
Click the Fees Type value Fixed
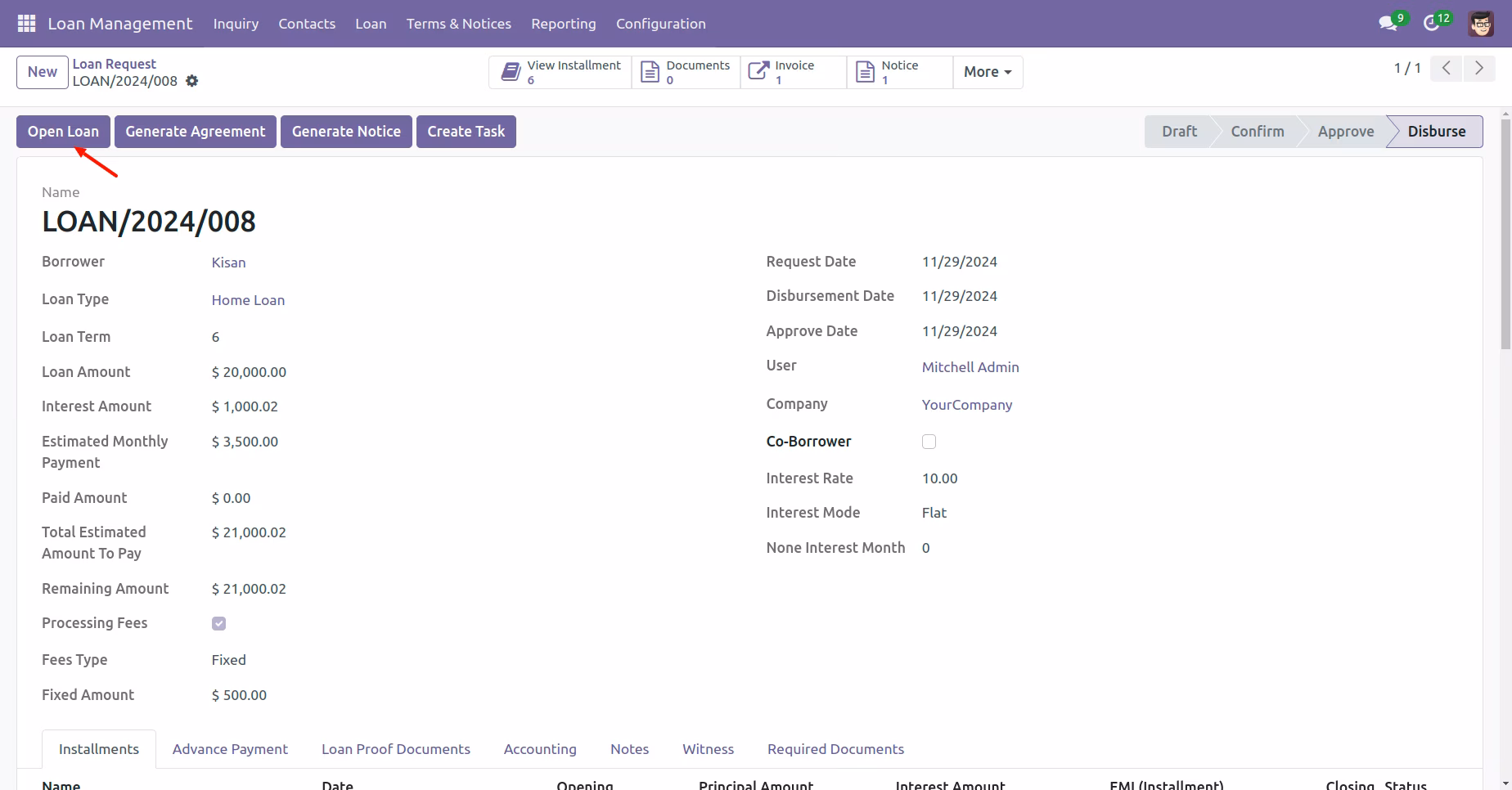pos(228,660)
